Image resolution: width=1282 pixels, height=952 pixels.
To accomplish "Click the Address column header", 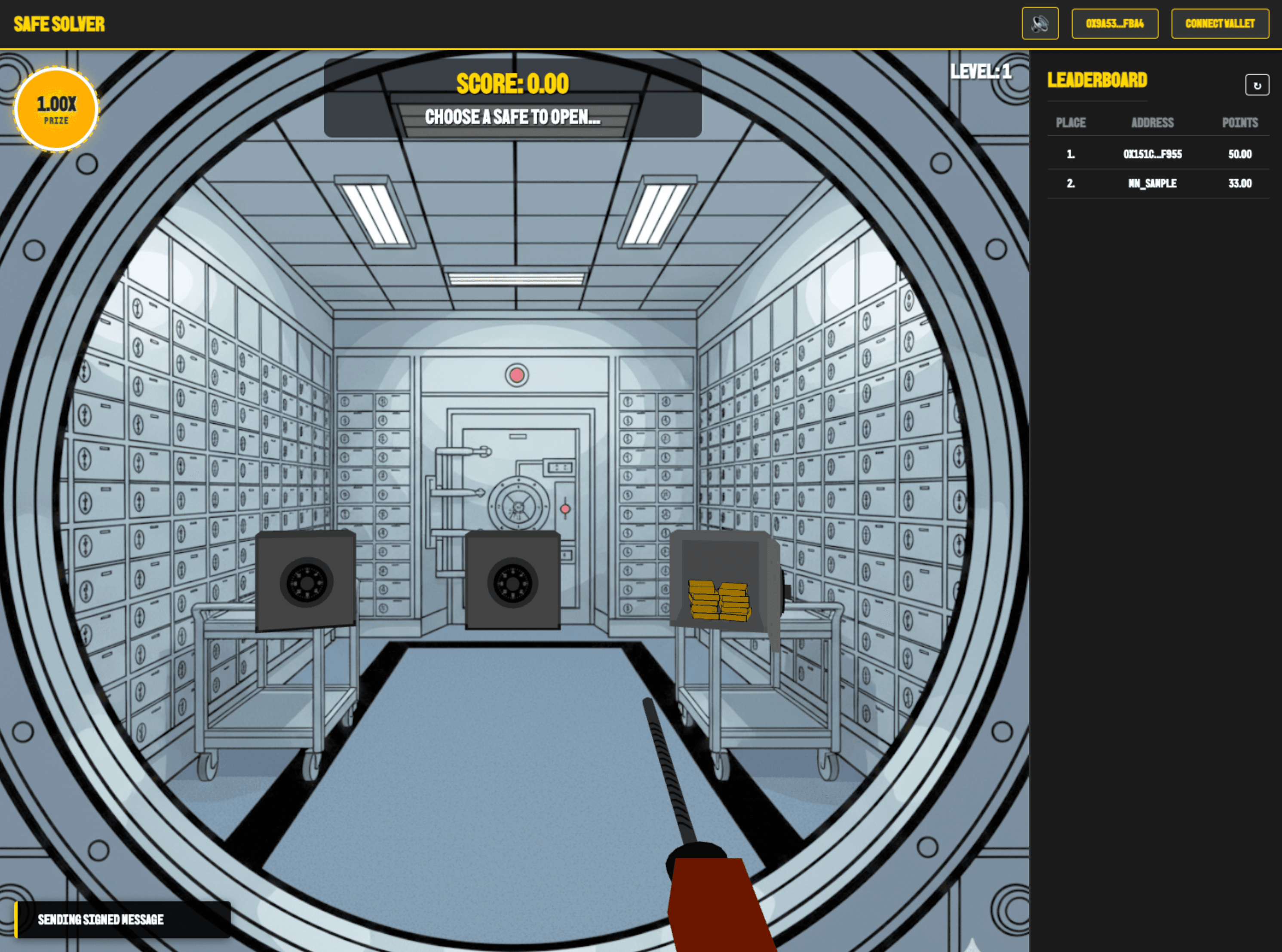I will (x=1152, y=123).
